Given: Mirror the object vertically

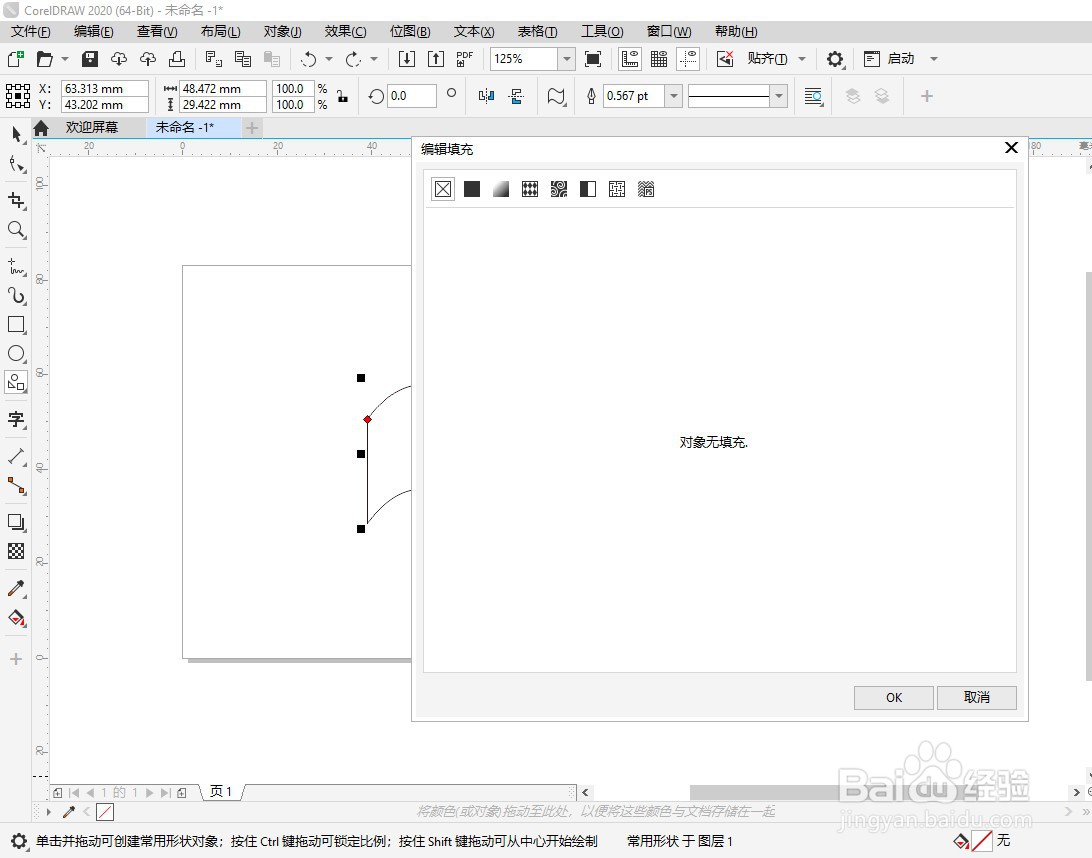Looking at the screenshot, I should tap(516, 96).
